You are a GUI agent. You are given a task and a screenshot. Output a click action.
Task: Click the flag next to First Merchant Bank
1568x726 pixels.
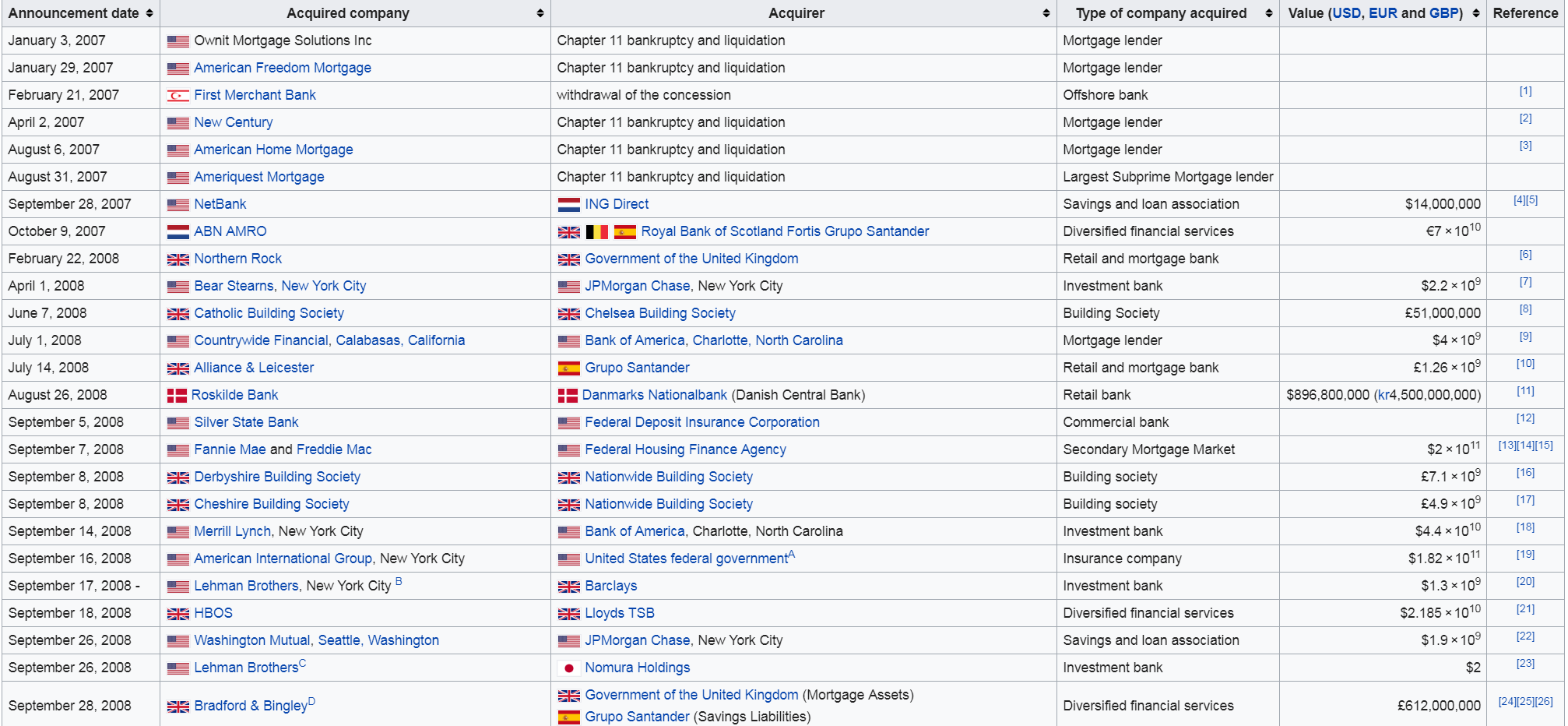pos(178,96)
